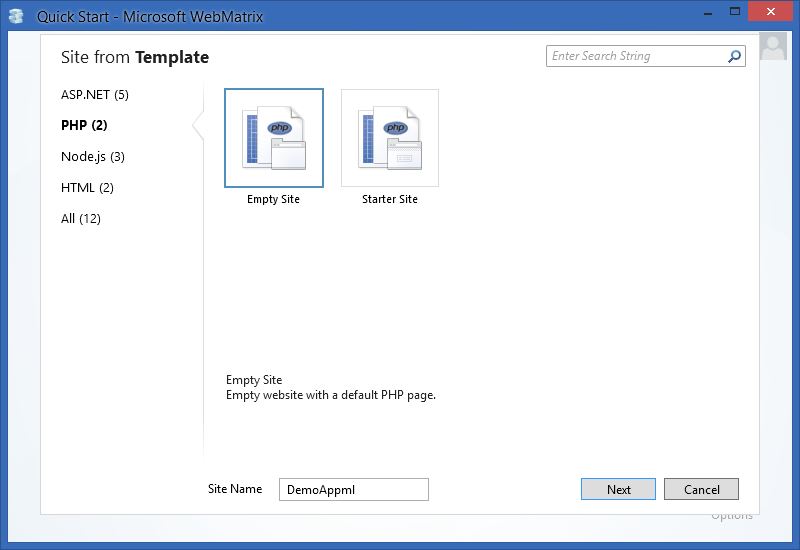Select the PHP (2) category

tap(84, 125)
